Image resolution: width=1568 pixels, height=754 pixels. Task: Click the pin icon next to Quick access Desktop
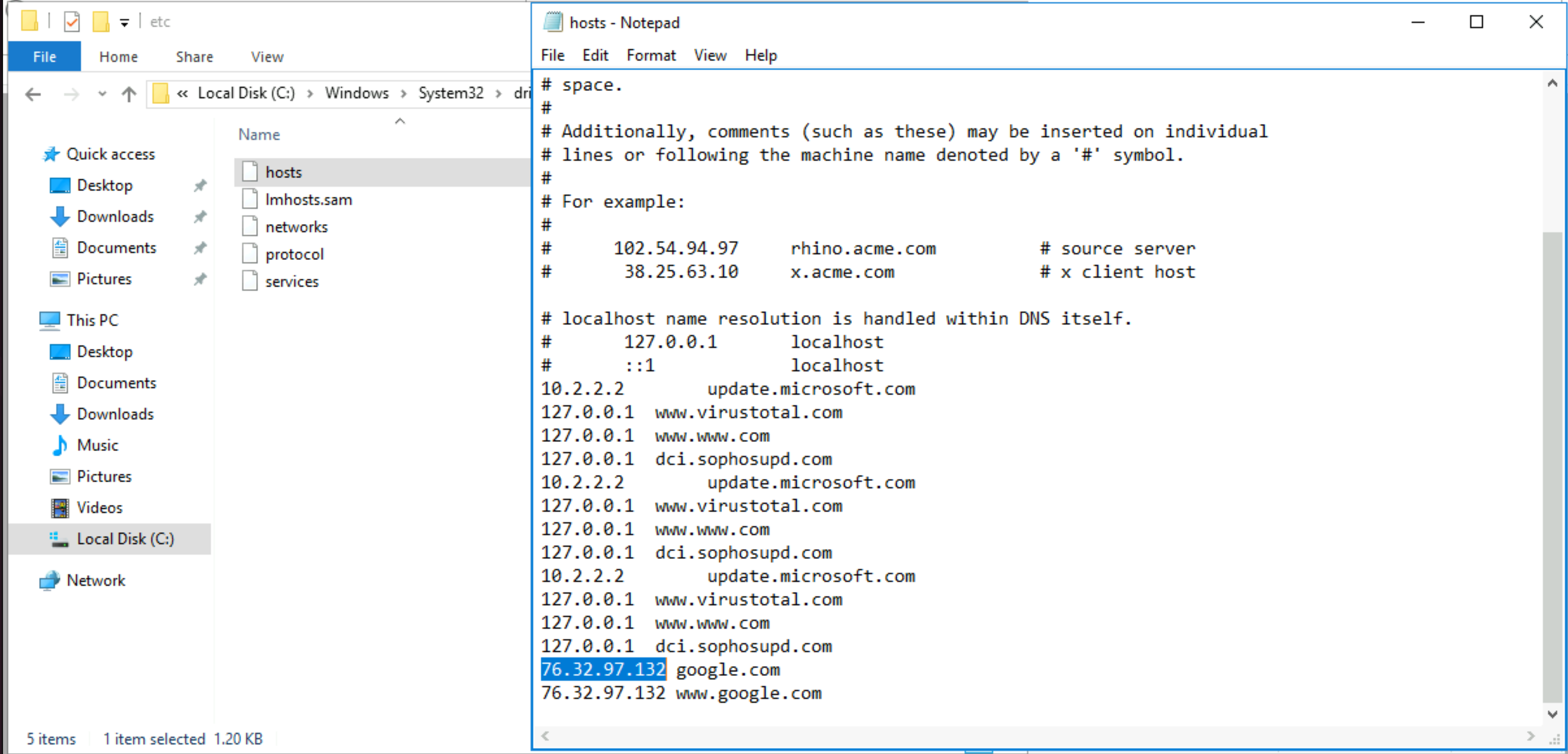click(x=200, y=185)
